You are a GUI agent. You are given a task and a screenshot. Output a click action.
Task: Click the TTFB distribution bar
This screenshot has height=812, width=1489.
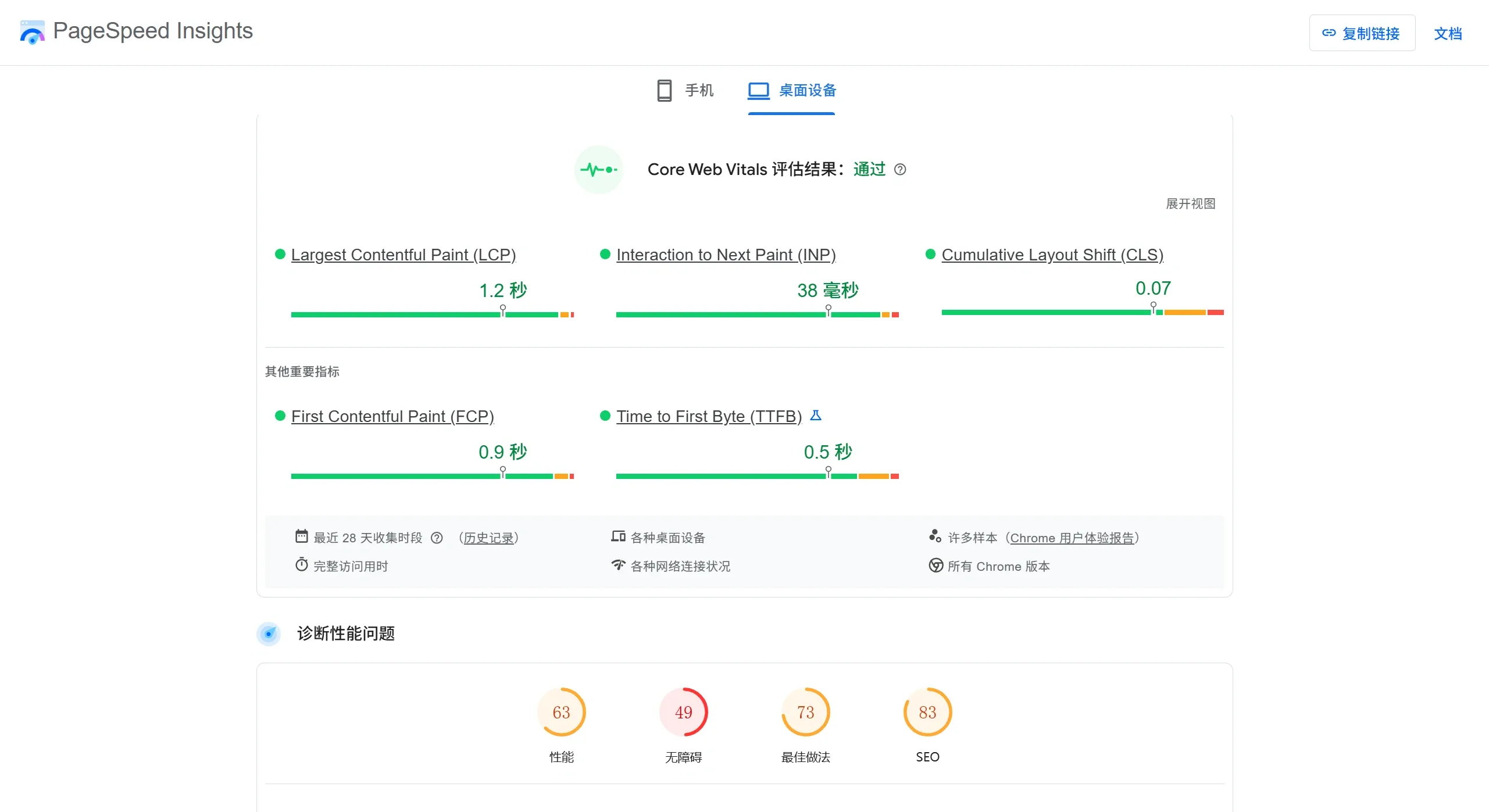click(757, 476)
